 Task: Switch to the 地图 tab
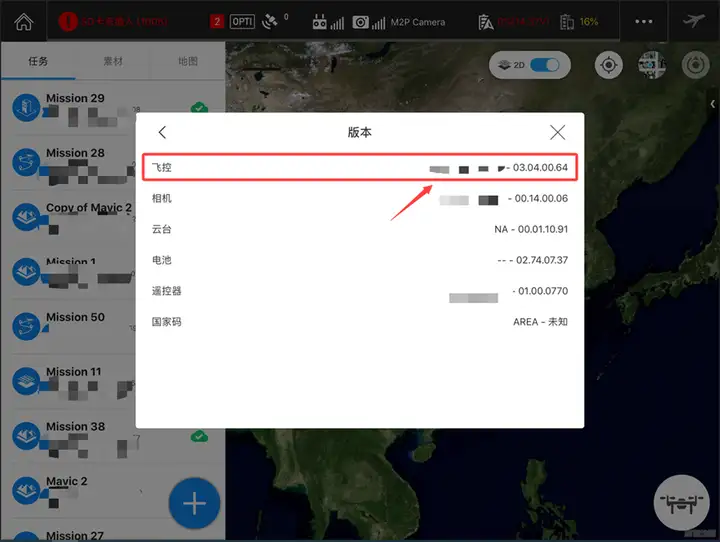point(188,61)
